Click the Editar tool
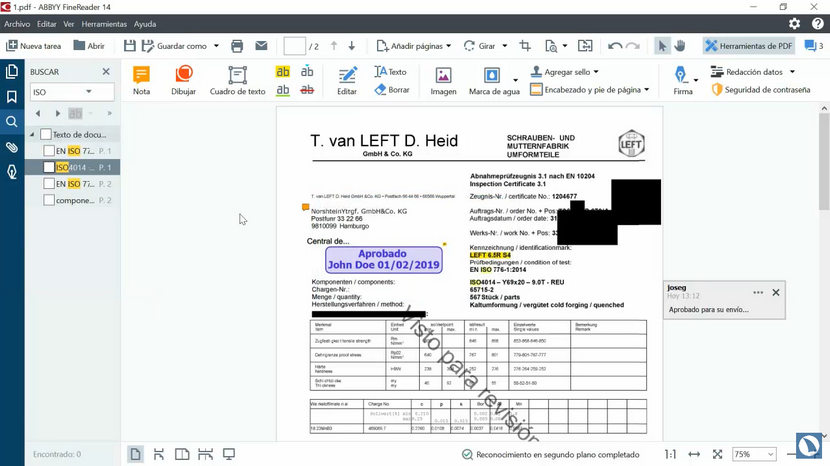Viewport: 830px width, 466px height. [347, 80]
